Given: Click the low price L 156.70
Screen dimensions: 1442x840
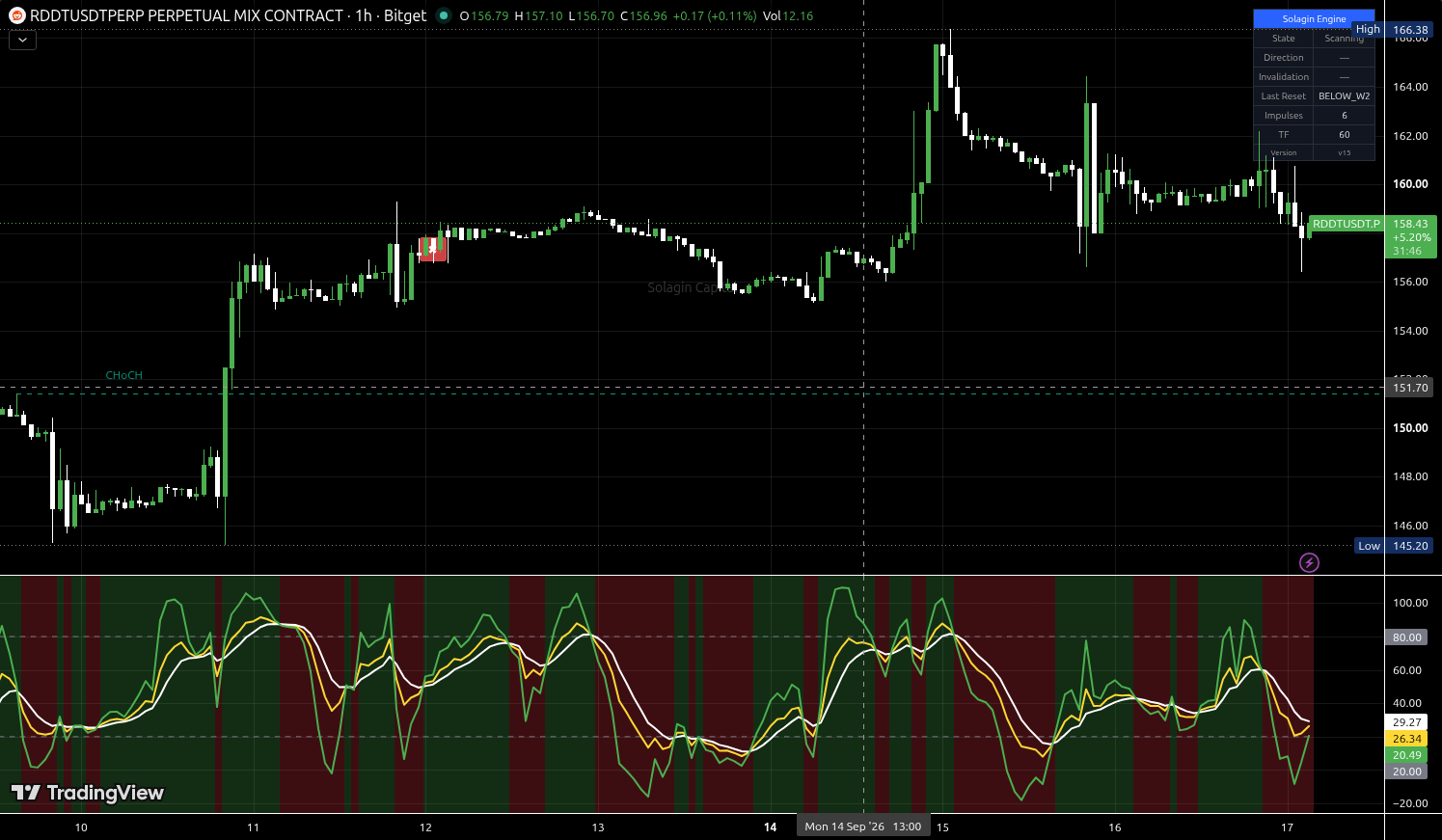Looking at the screenshot, I should pos(590,16).
